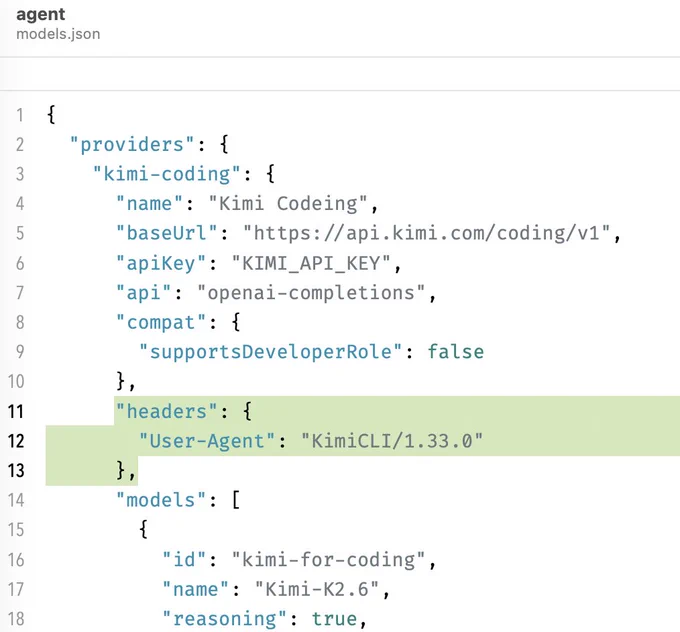Click the "supportsDeveloperRole" key on line 9

271,352
